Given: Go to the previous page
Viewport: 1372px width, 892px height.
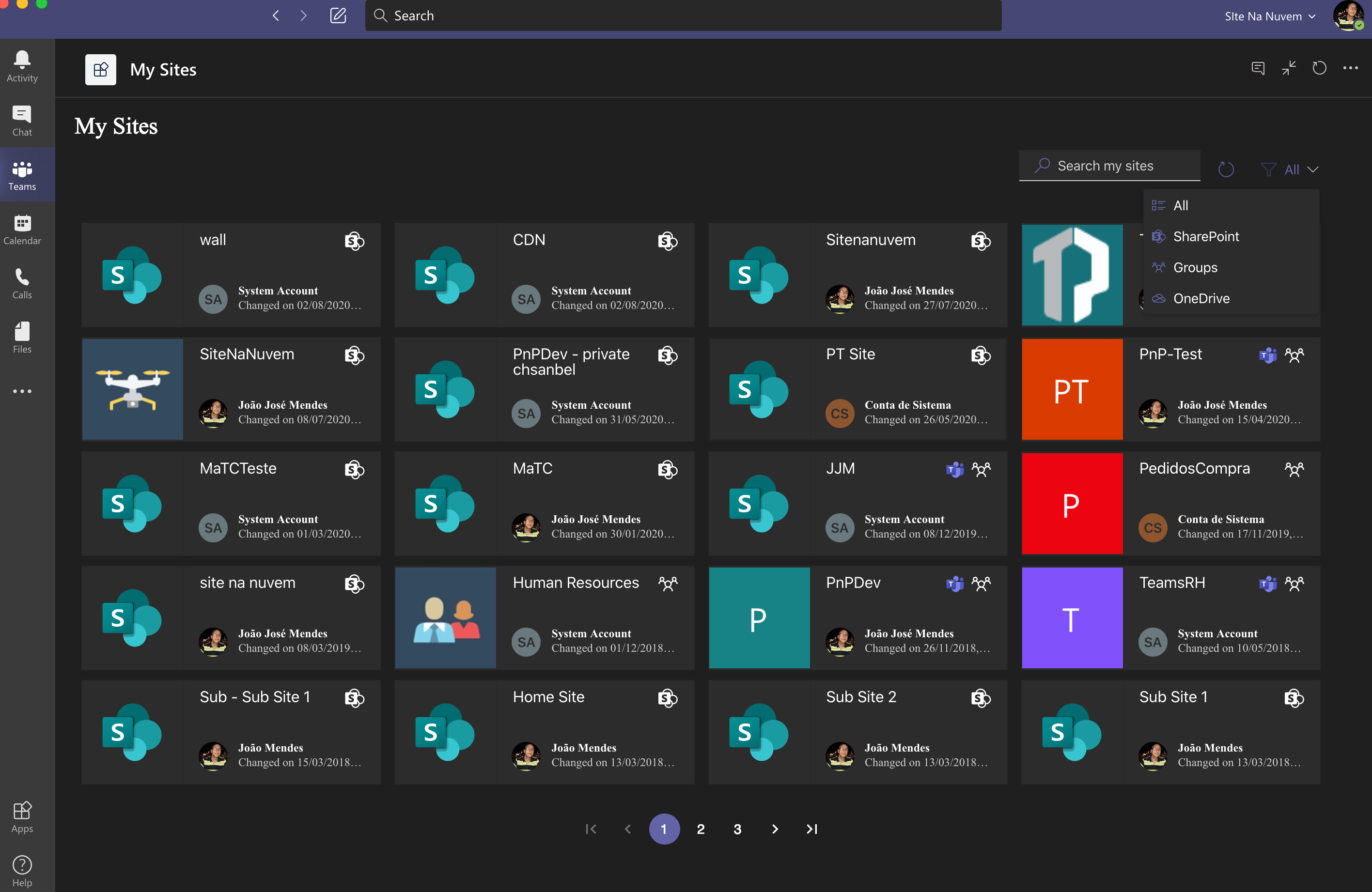Looking at the screenshot, I should [x=628, y=829].
